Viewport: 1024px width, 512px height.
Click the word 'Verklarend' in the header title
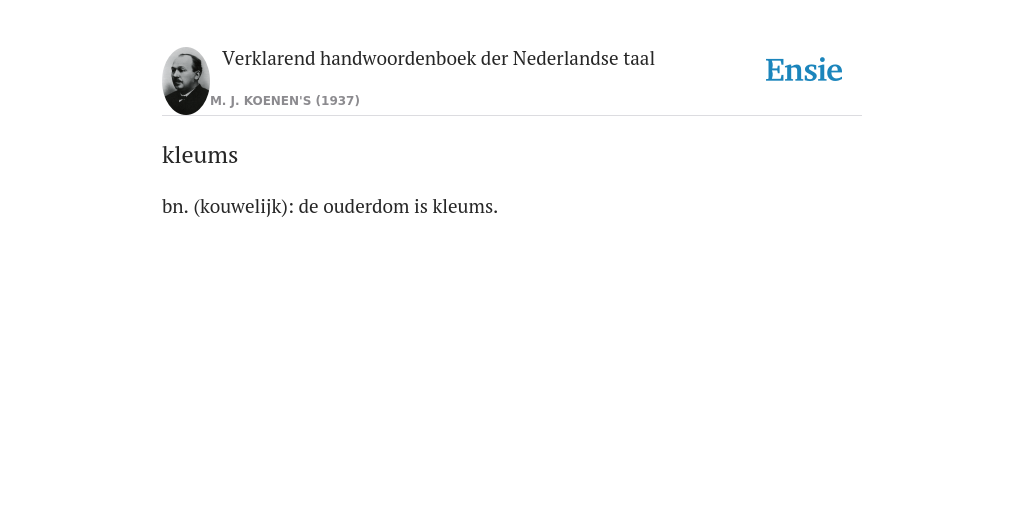point(268,59)
